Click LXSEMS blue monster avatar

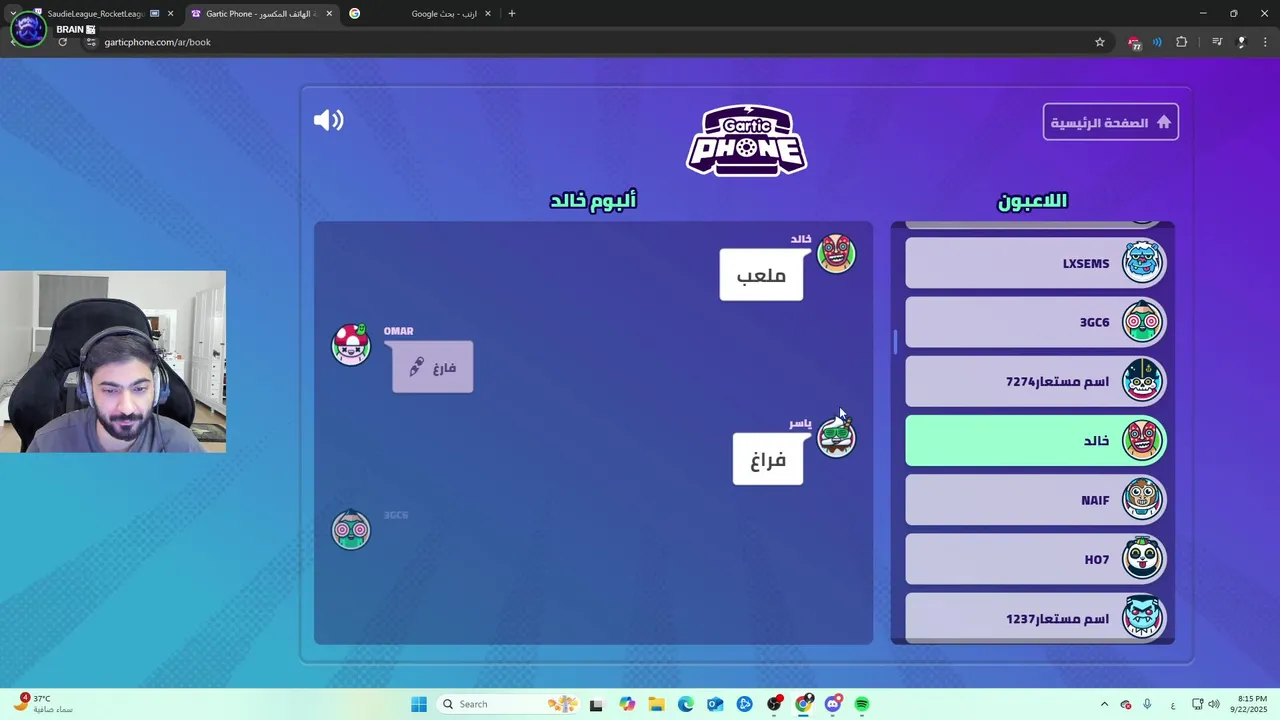tap(1142, 263)
